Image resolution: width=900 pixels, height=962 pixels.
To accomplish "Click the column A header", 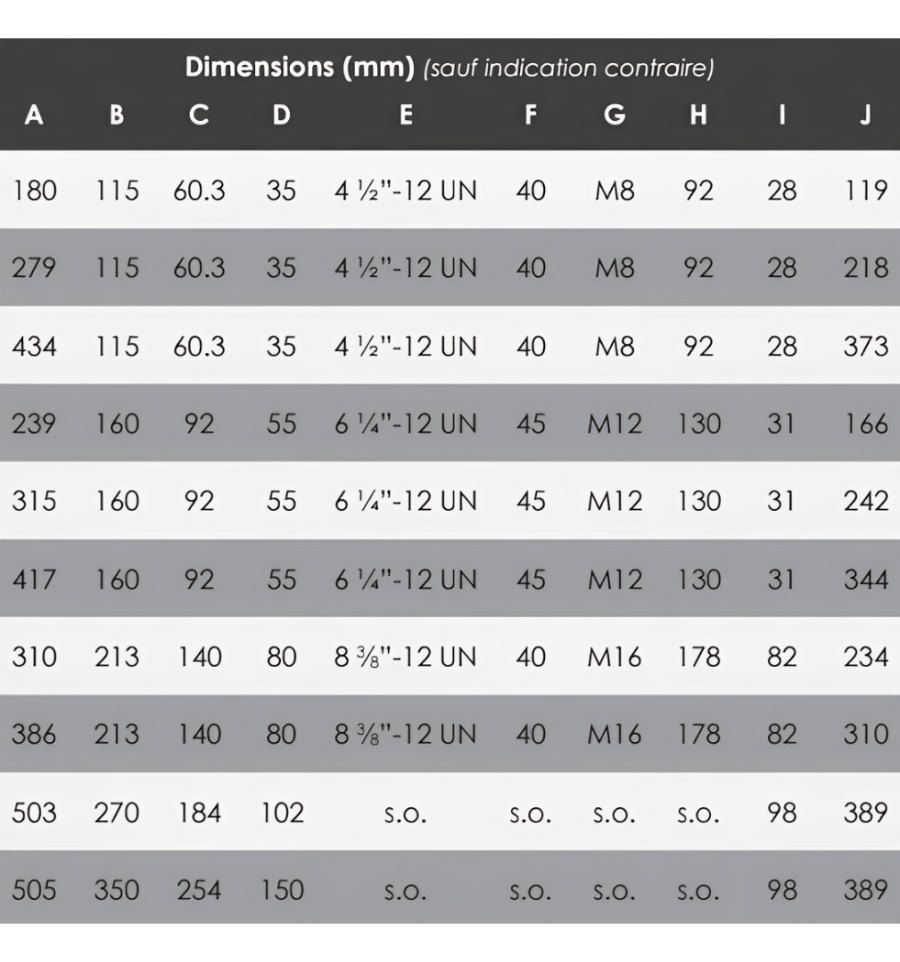I will pos(34,115).
